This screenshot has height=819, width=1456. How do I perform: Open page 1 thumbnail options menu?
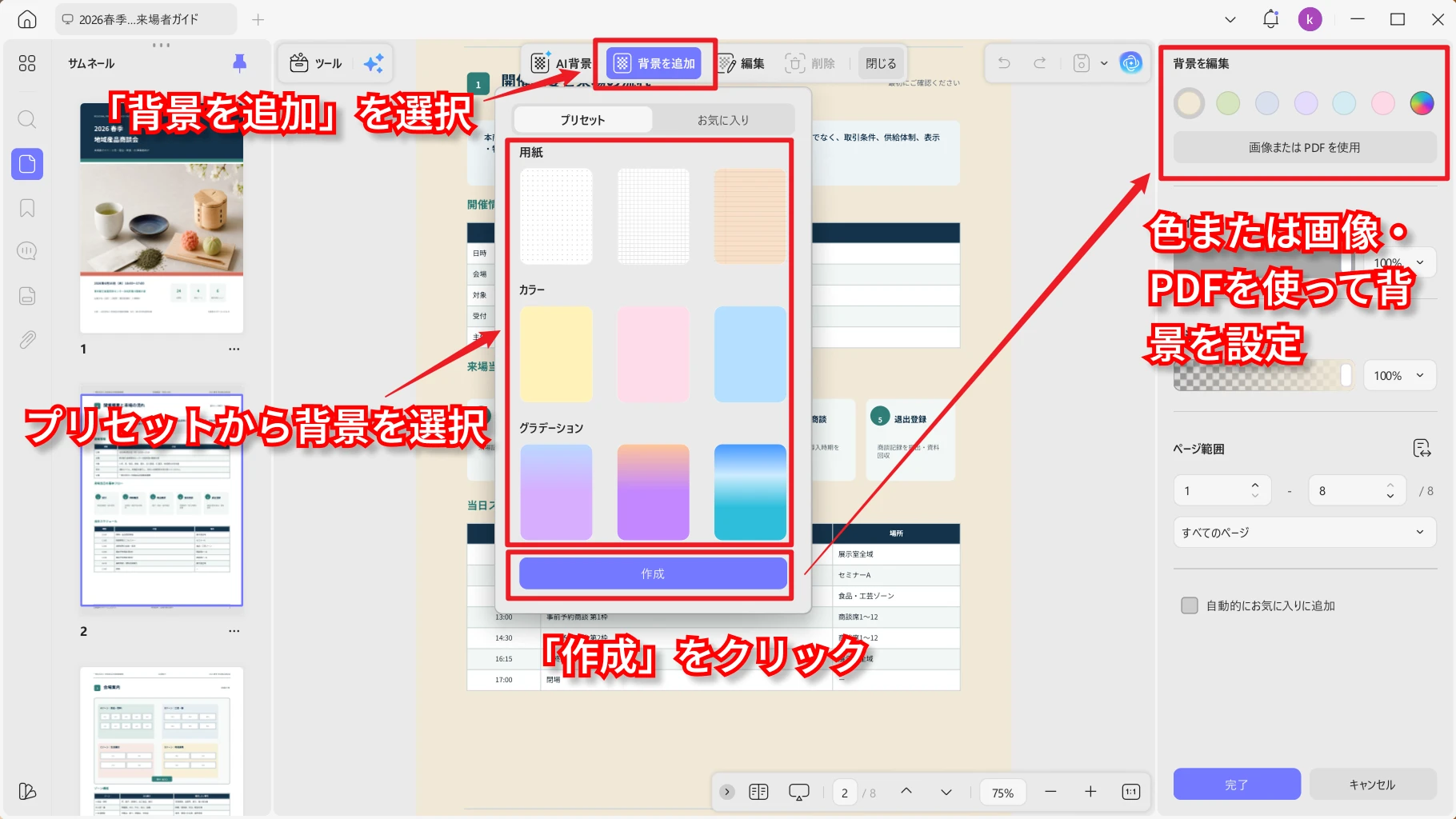(234, 350)
